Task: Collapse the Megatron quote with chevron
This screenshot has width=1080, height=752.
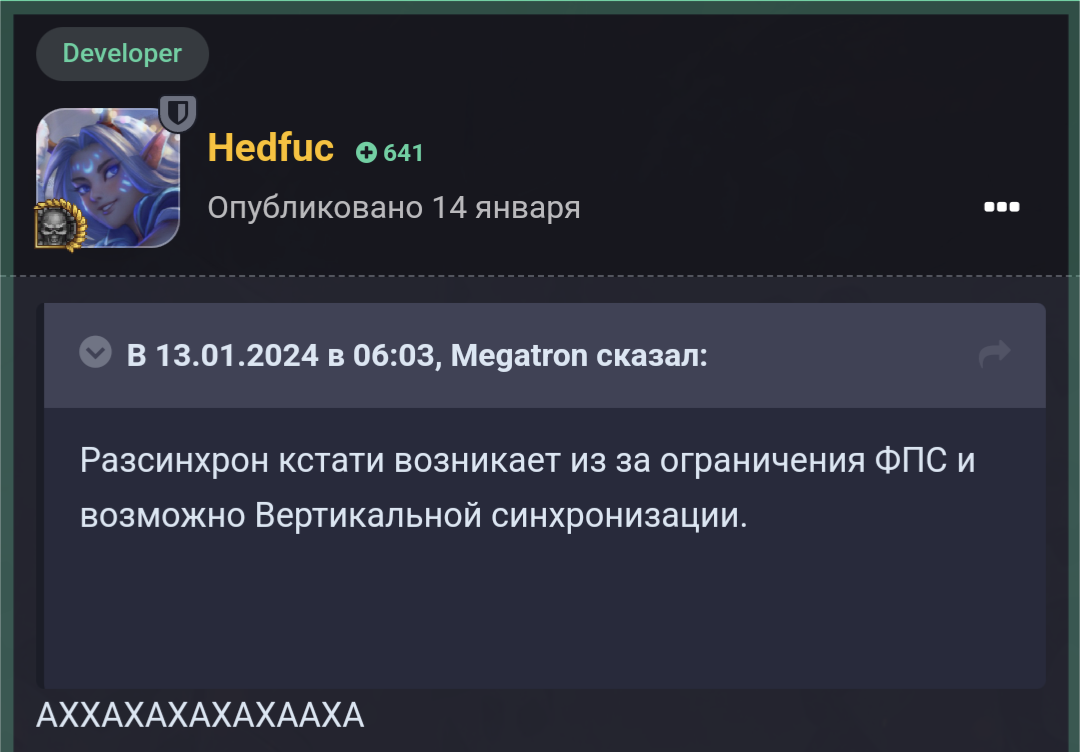Action: click(95, 353)
